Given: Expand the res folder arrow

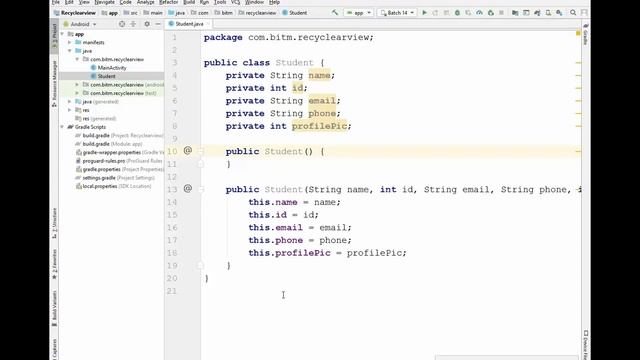Looking at the screenshot, I should tap(70, 110).
